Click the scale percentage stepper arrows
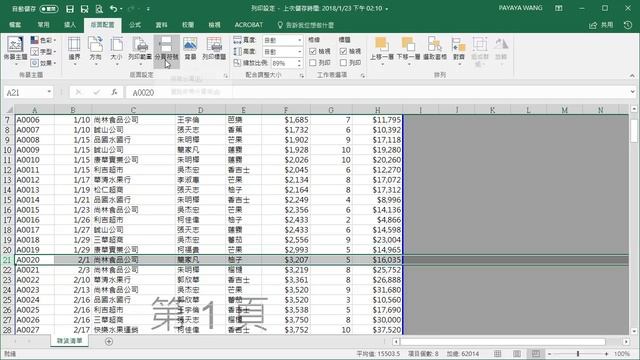 (x=300, y=63)
